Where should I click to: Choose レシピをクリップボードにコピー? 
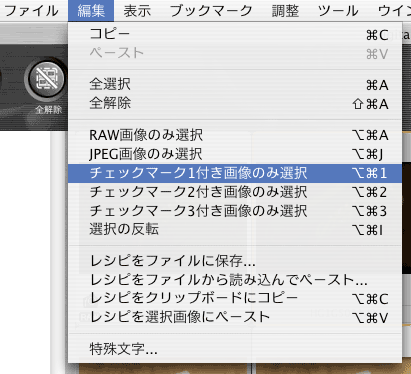(235, 298)
